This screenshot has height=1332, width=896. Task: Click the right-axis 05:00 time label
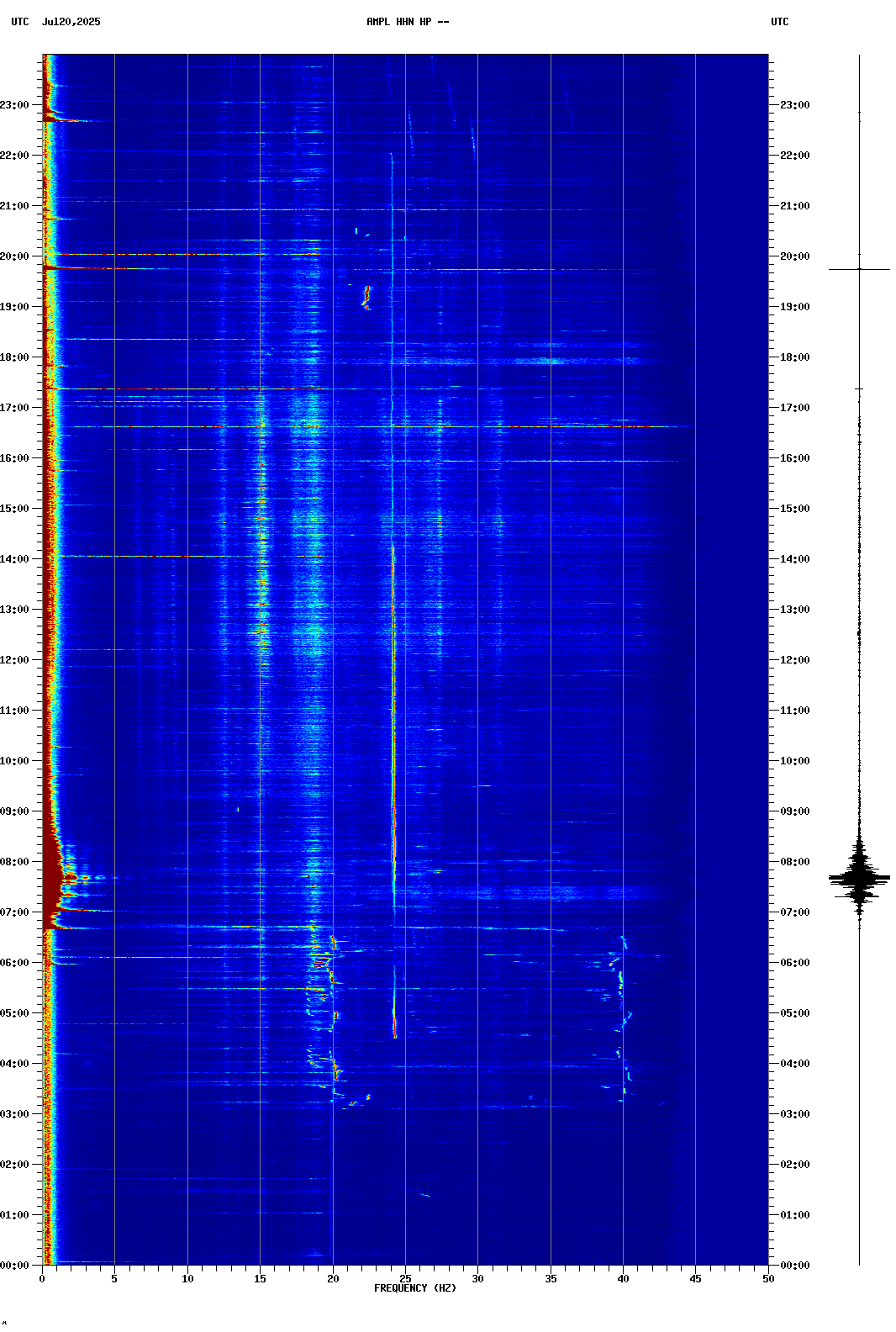coord(795,1013)
